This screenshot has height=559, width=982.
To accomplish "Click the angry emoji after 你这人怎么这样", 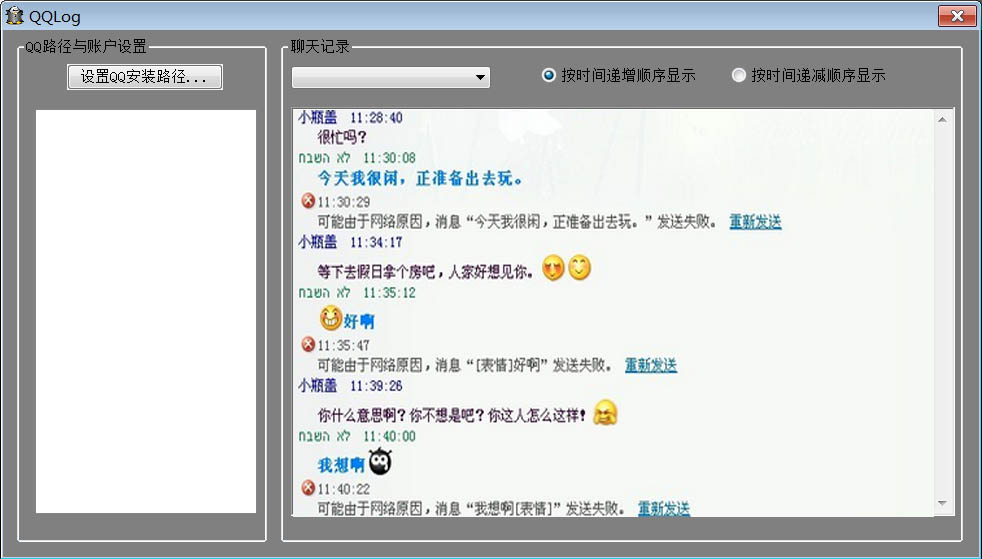I will coord(605,413).
